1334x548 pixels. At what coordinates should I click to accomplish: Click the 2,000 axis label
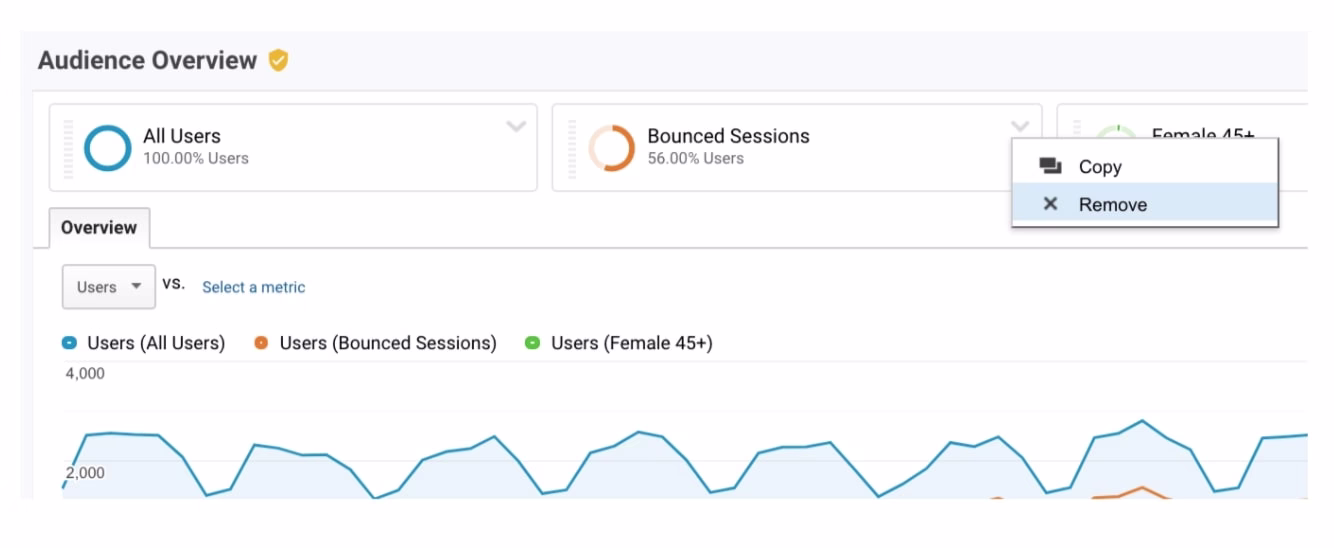coord(85,472)
